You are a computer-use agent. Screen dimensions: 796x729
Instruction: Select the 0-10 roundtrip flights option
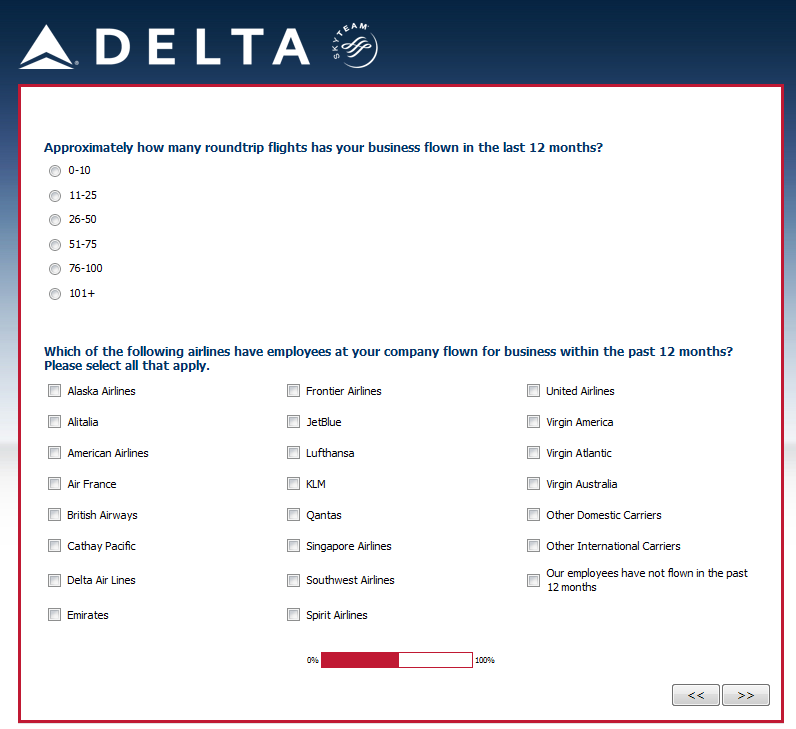click(55, 171)
